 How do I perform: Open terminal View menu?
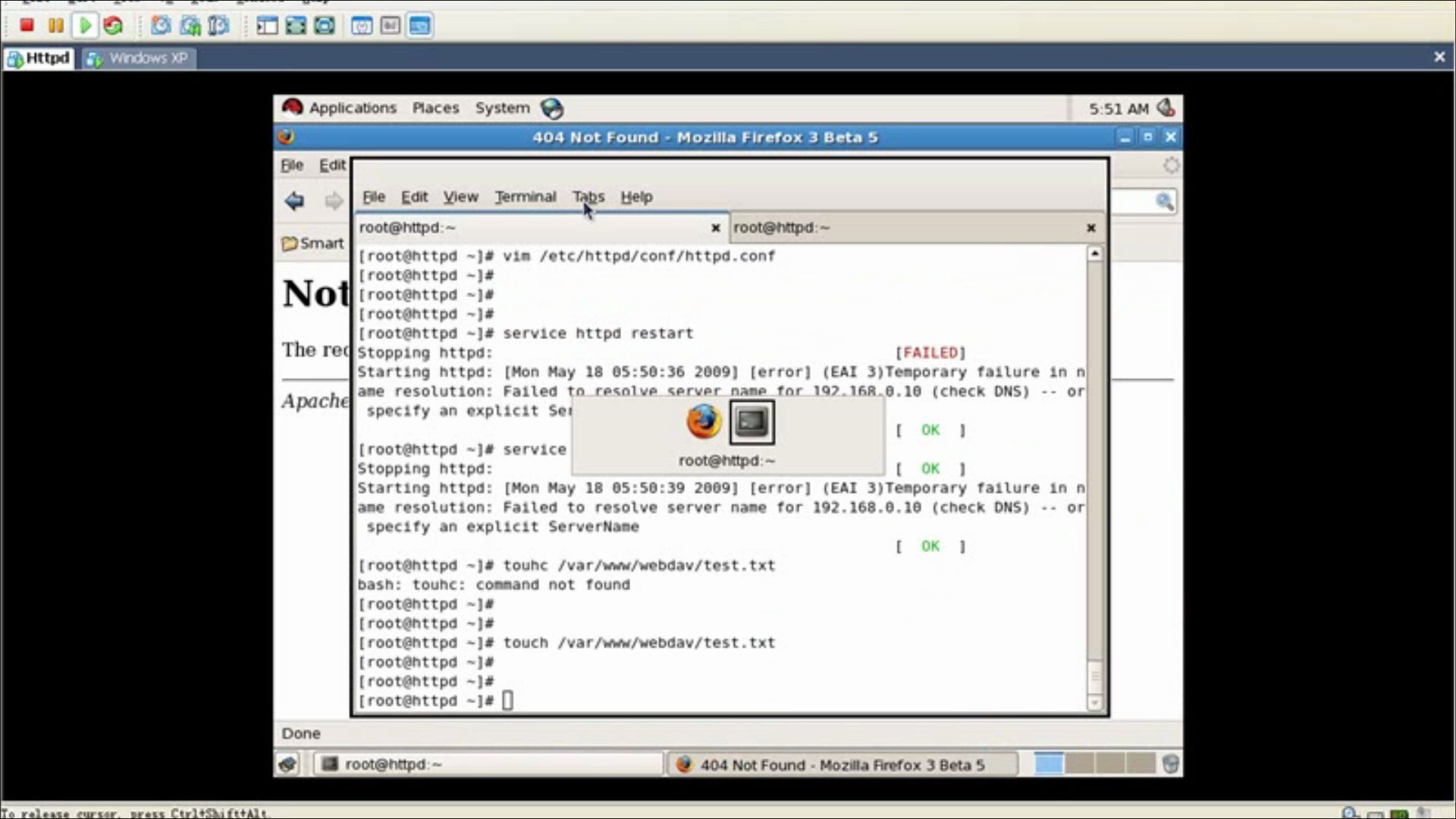coord(460,196)
